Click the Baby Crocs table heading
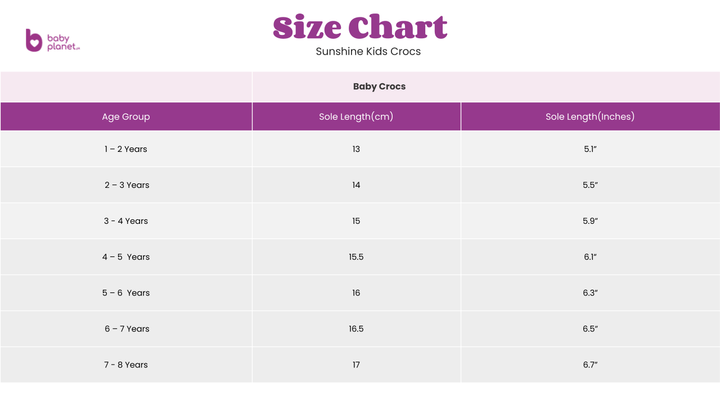This screenshot has height=405, width=720. tap(379, 87)
